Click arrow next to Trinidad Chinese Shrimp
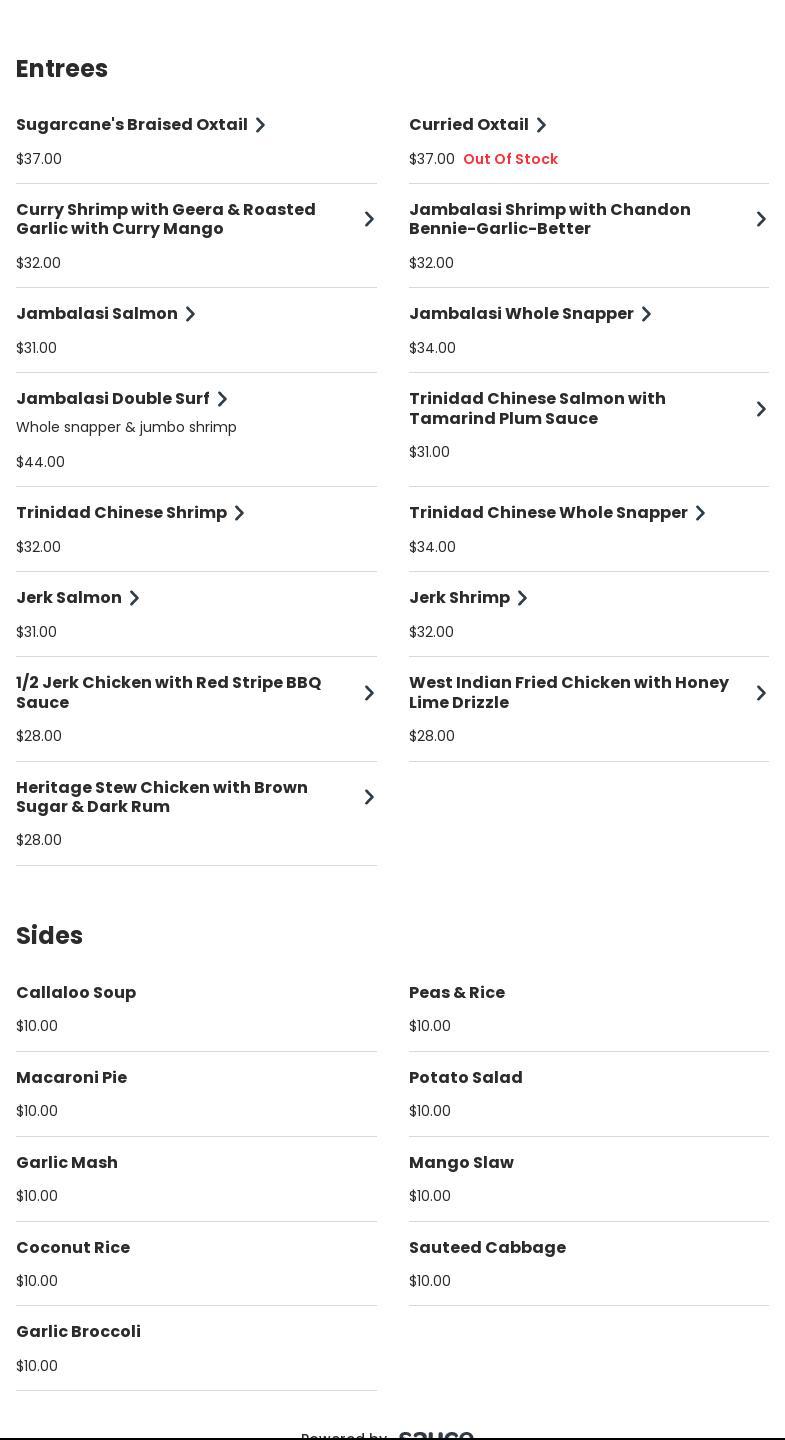Image resolution: width=785 pixels, height=1440 pixels. [x=239, y=513]
